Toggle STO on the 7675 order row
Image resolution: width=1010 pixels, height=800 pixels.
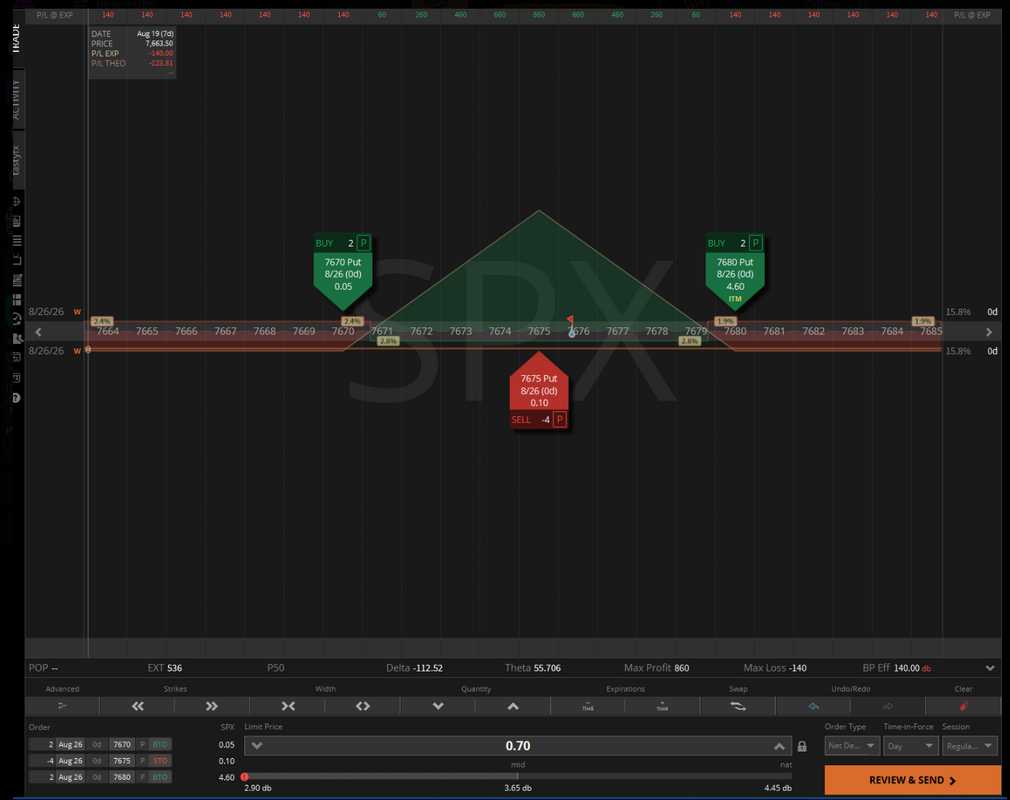160,761
